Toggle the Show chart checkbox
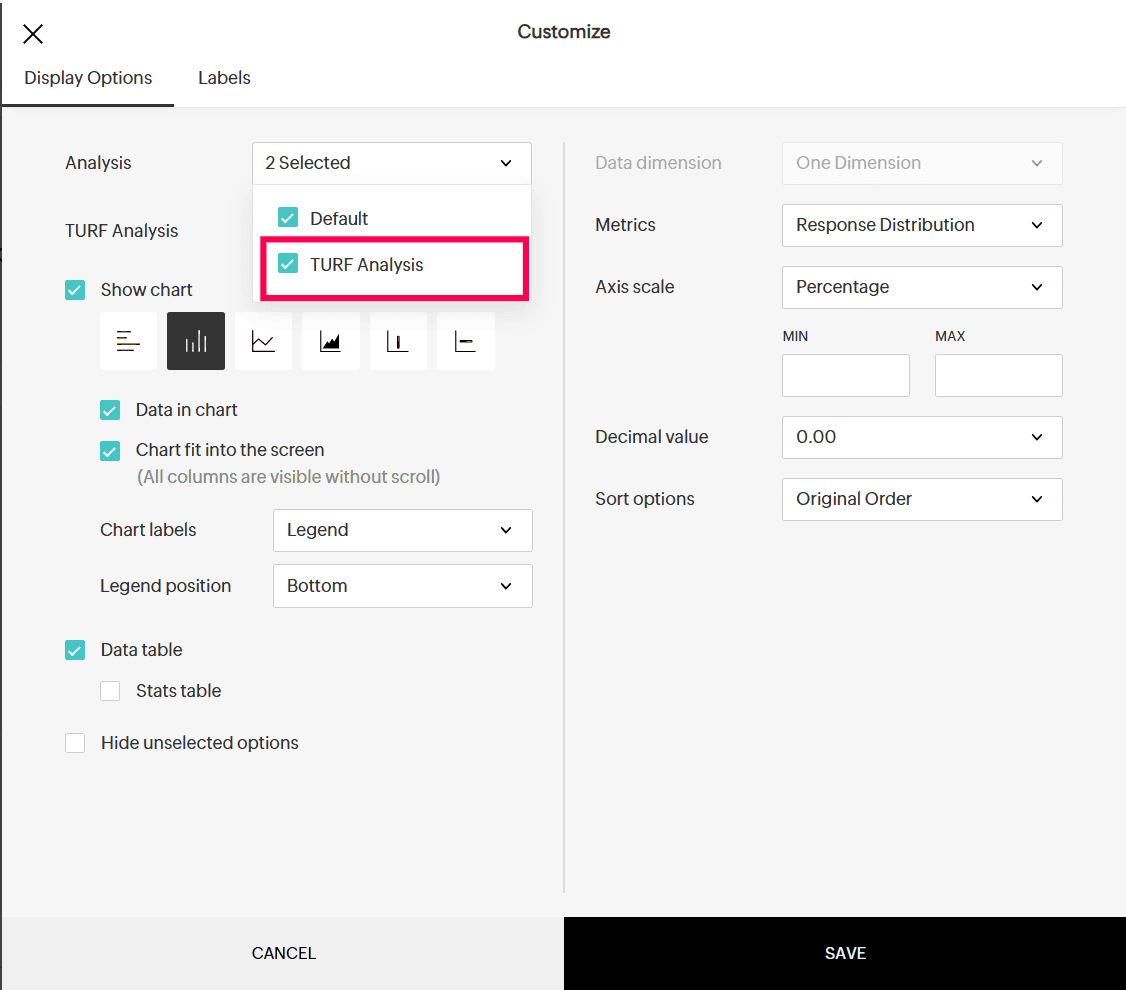 coord(75,290)
